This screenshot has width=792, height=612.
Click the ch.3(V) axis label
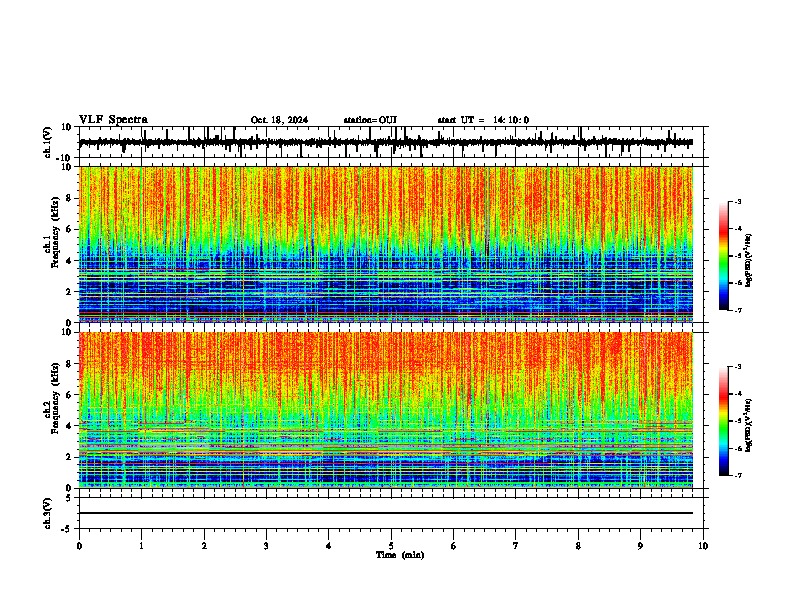[x=48, y=513]
